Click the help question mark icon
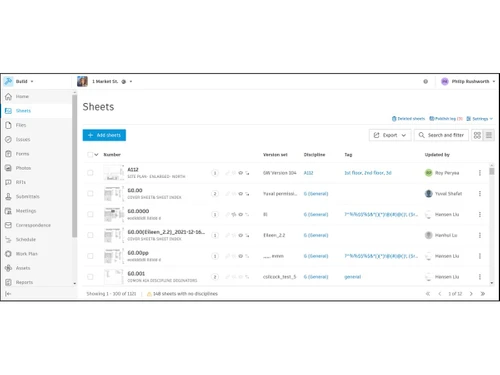 [426, 81]
